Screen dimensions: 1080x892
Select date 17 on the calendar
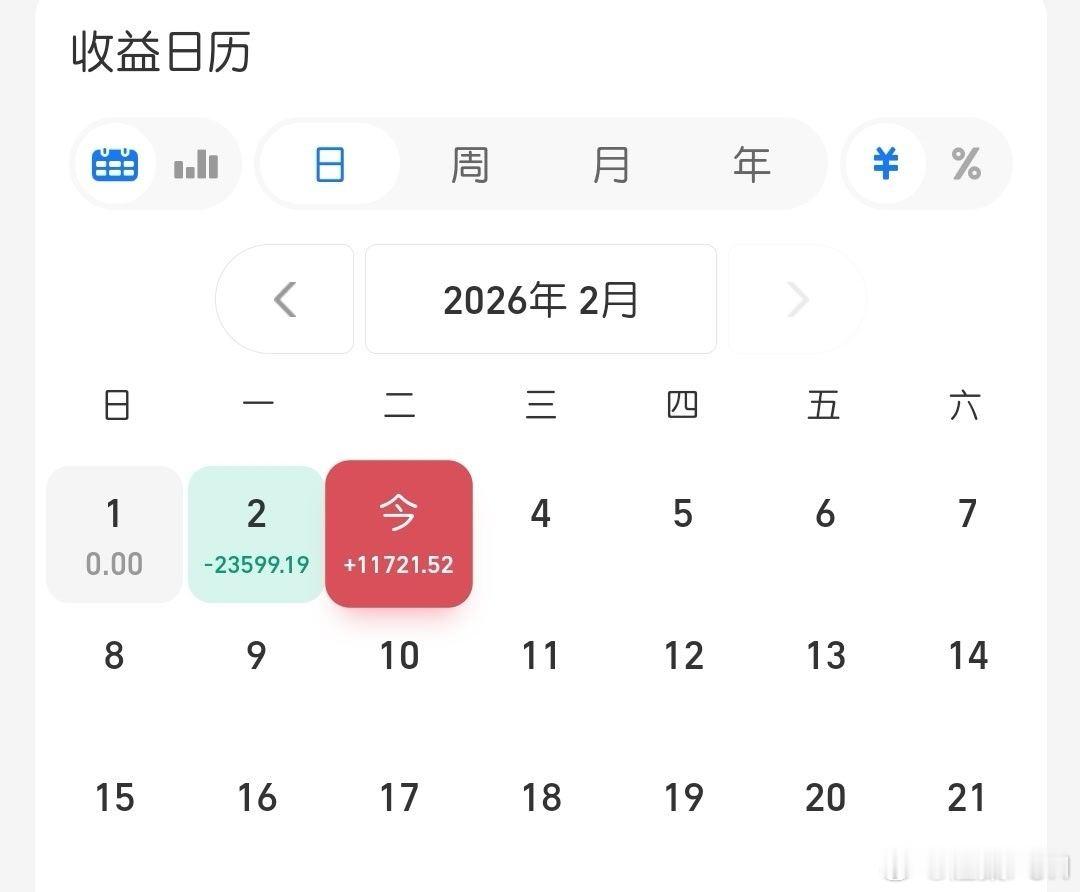[399, 797]
